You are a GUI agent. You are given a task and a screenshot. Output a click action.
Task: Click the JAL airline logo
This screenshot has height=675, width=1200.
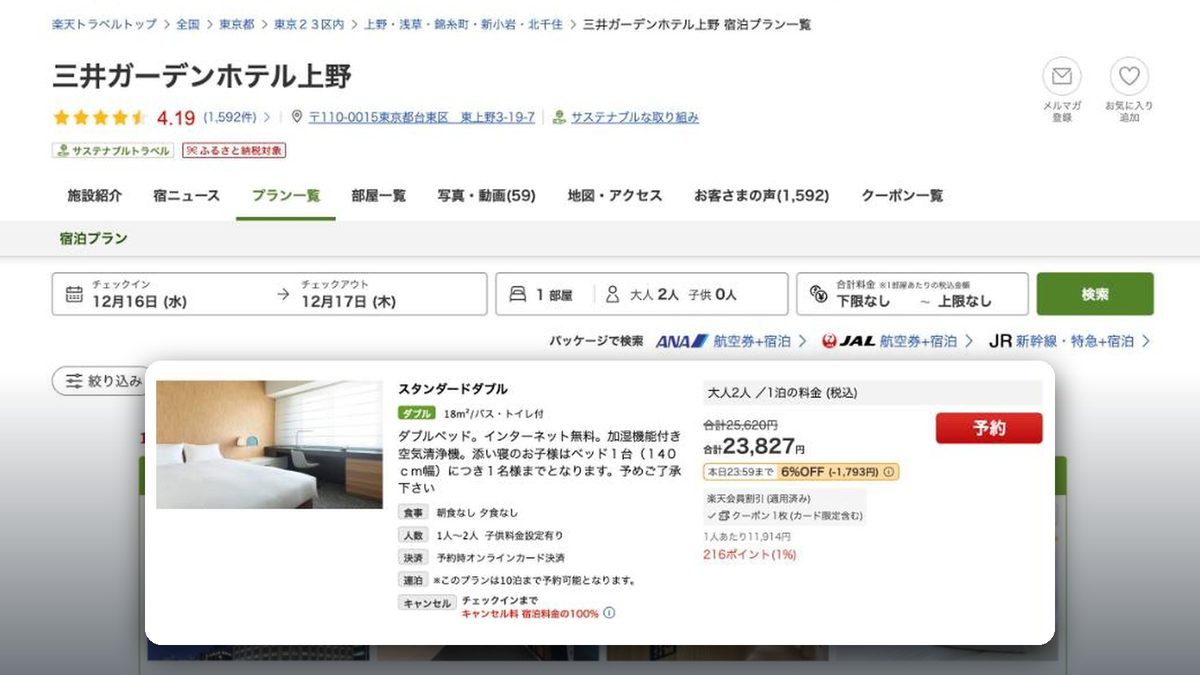point(848,341)
